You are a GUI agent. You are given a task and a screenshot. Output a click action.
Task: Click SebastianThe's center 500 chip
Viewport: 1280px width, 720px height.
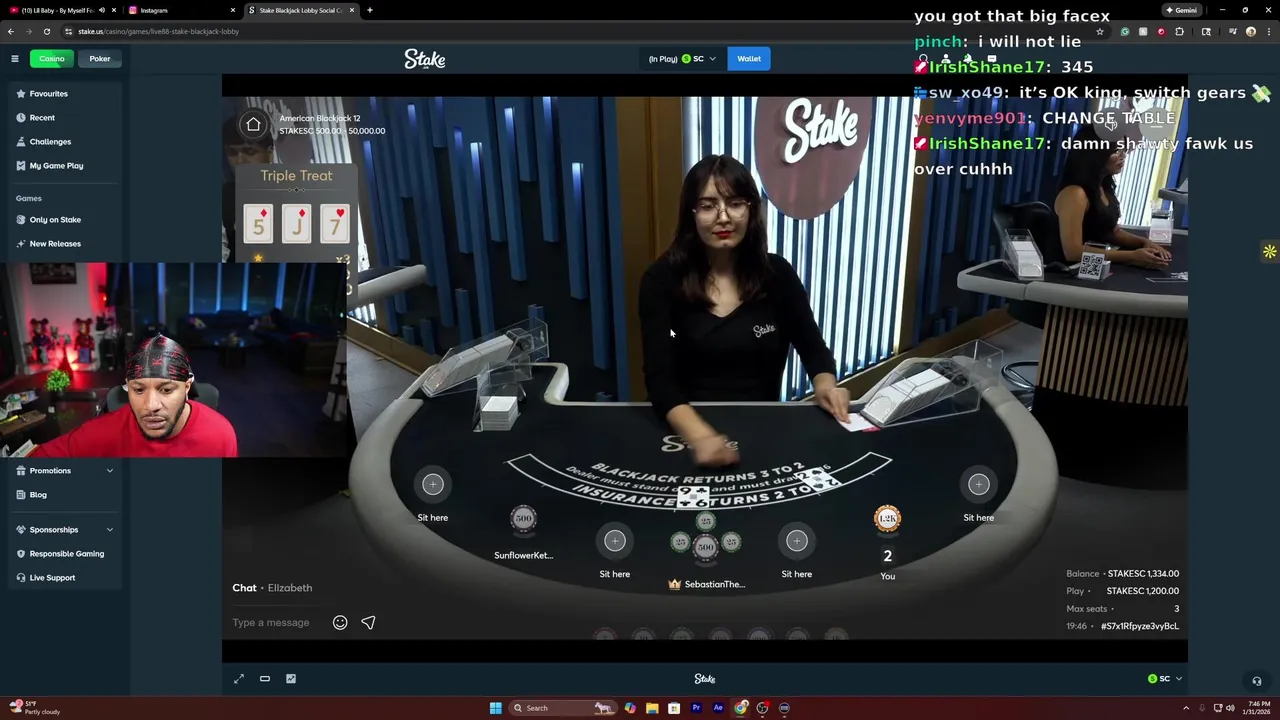[x=705, y=546]
